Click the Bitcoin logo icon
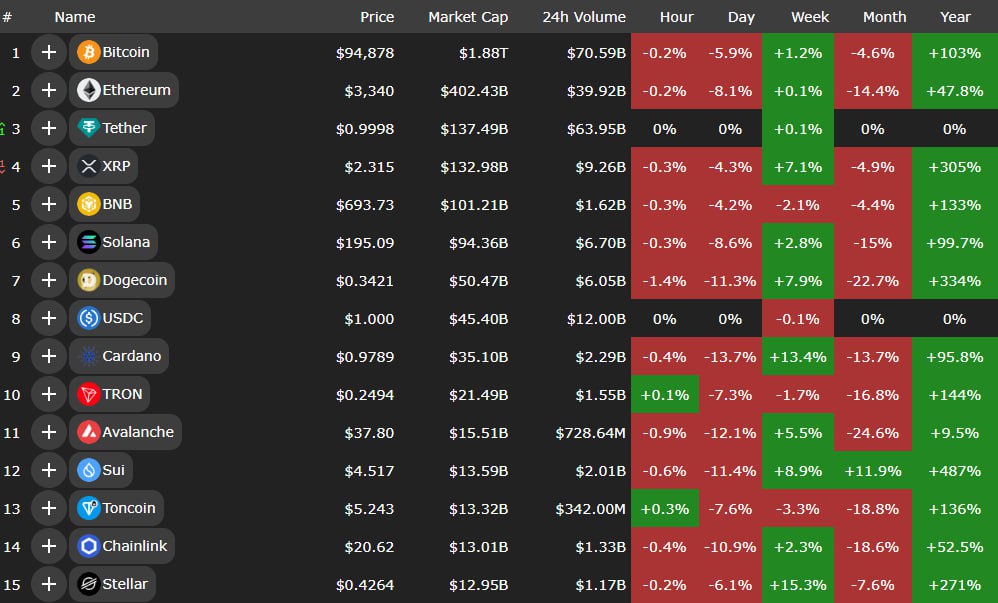998x603 pixels. [x=88, y=52]
